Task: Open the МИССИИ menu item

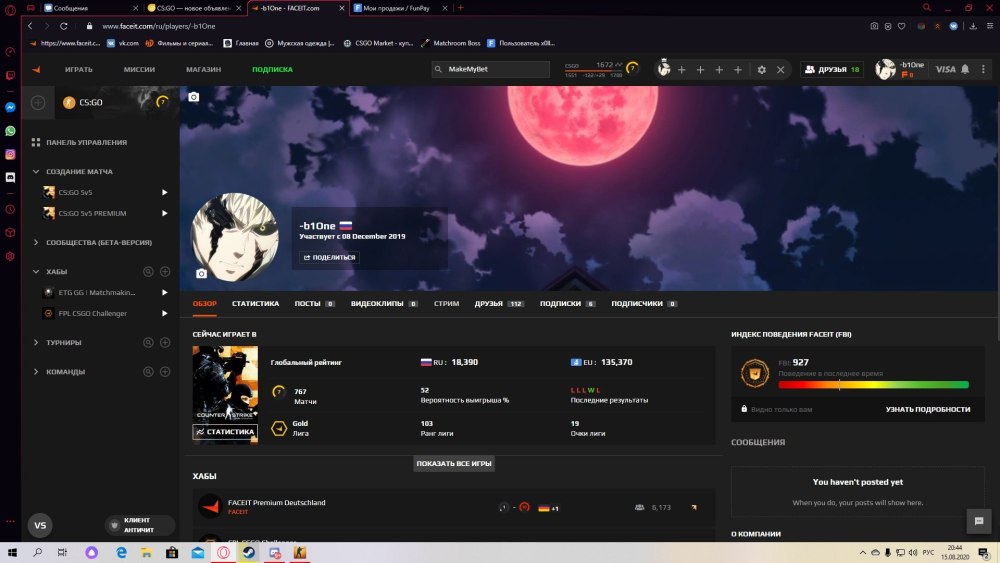Action: tap(139, 69)
